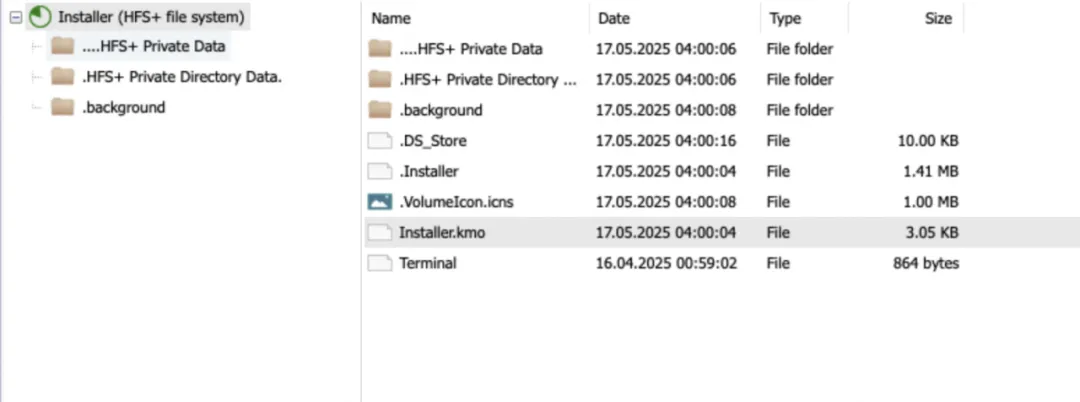The height and width of the screenshot is (402, 1080).
Task: Sort file list by Name column
Action: click(x=391, y=18)
